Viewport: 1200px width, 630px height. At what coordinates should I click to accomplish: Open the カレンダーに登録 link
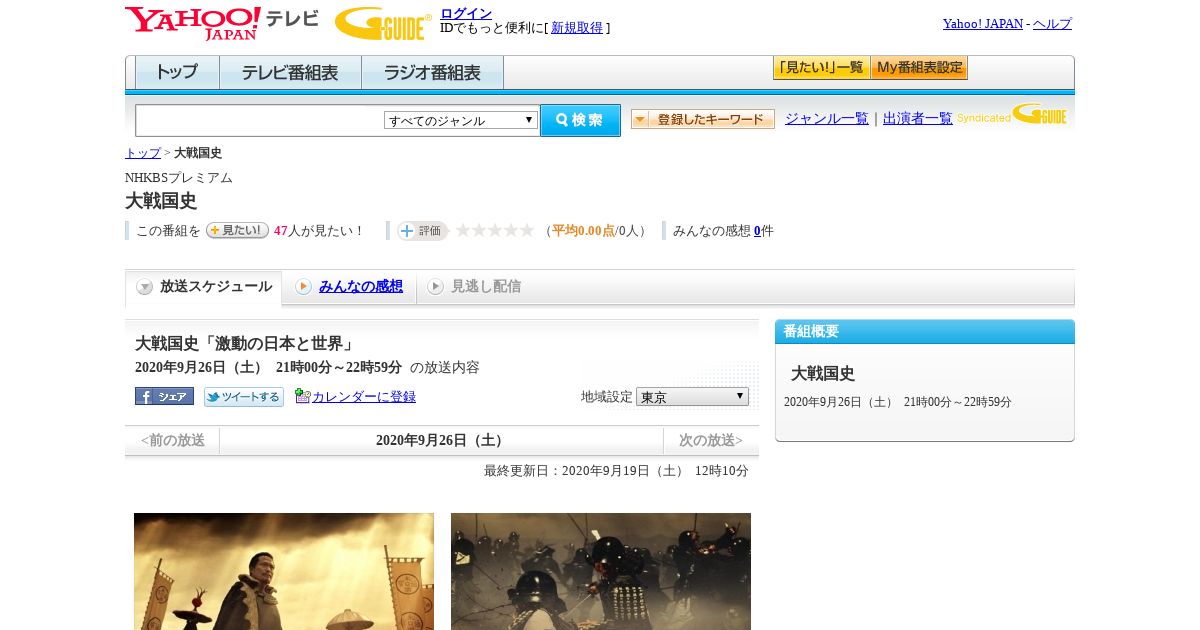(364, 396)
